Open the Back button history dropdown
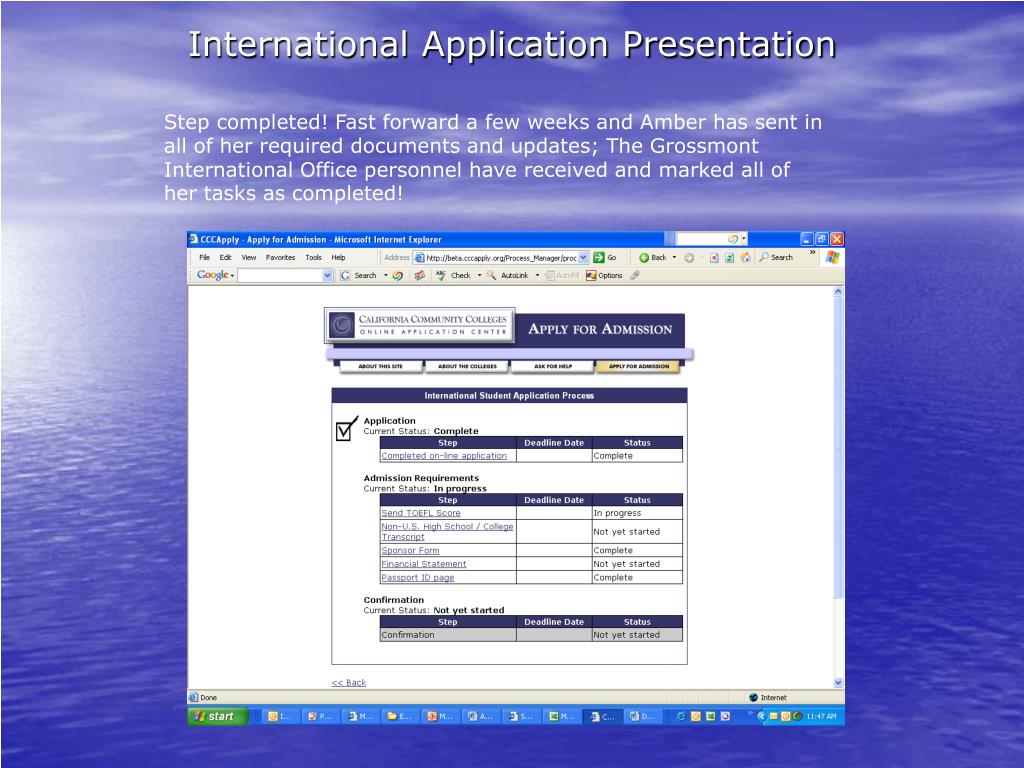 coord(675,258)
